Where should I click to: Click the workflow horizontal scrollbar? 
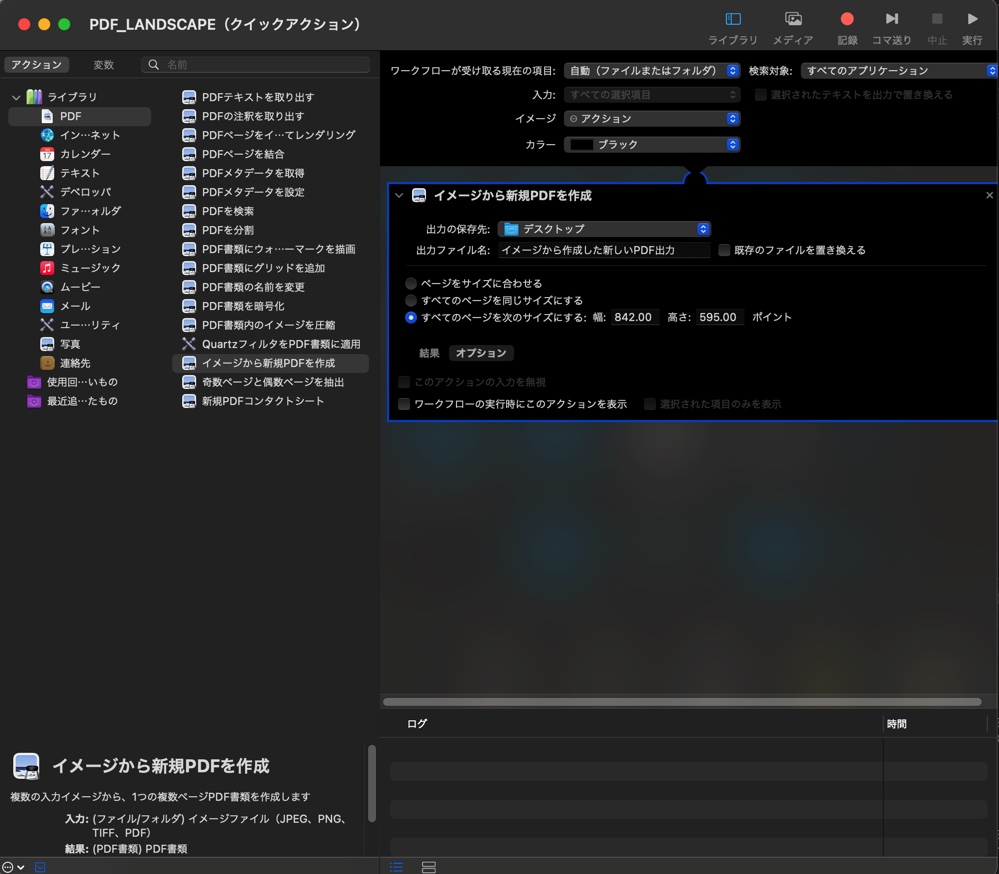point(682,702)
